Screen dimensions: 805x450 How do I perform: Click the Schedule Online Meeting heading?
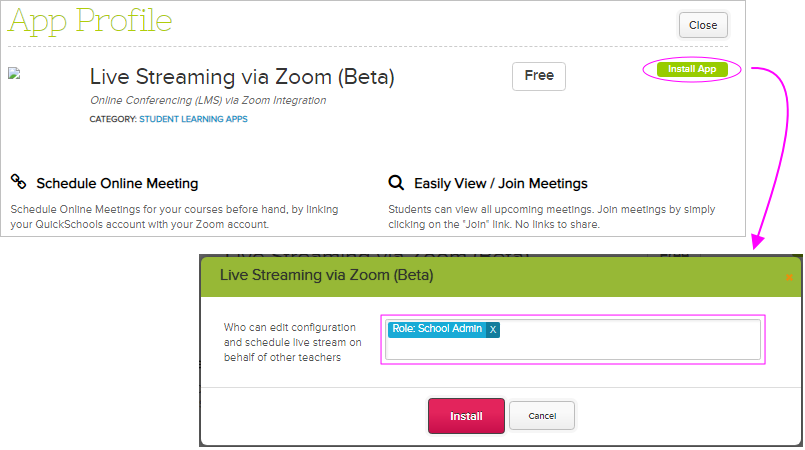[117, 184]
